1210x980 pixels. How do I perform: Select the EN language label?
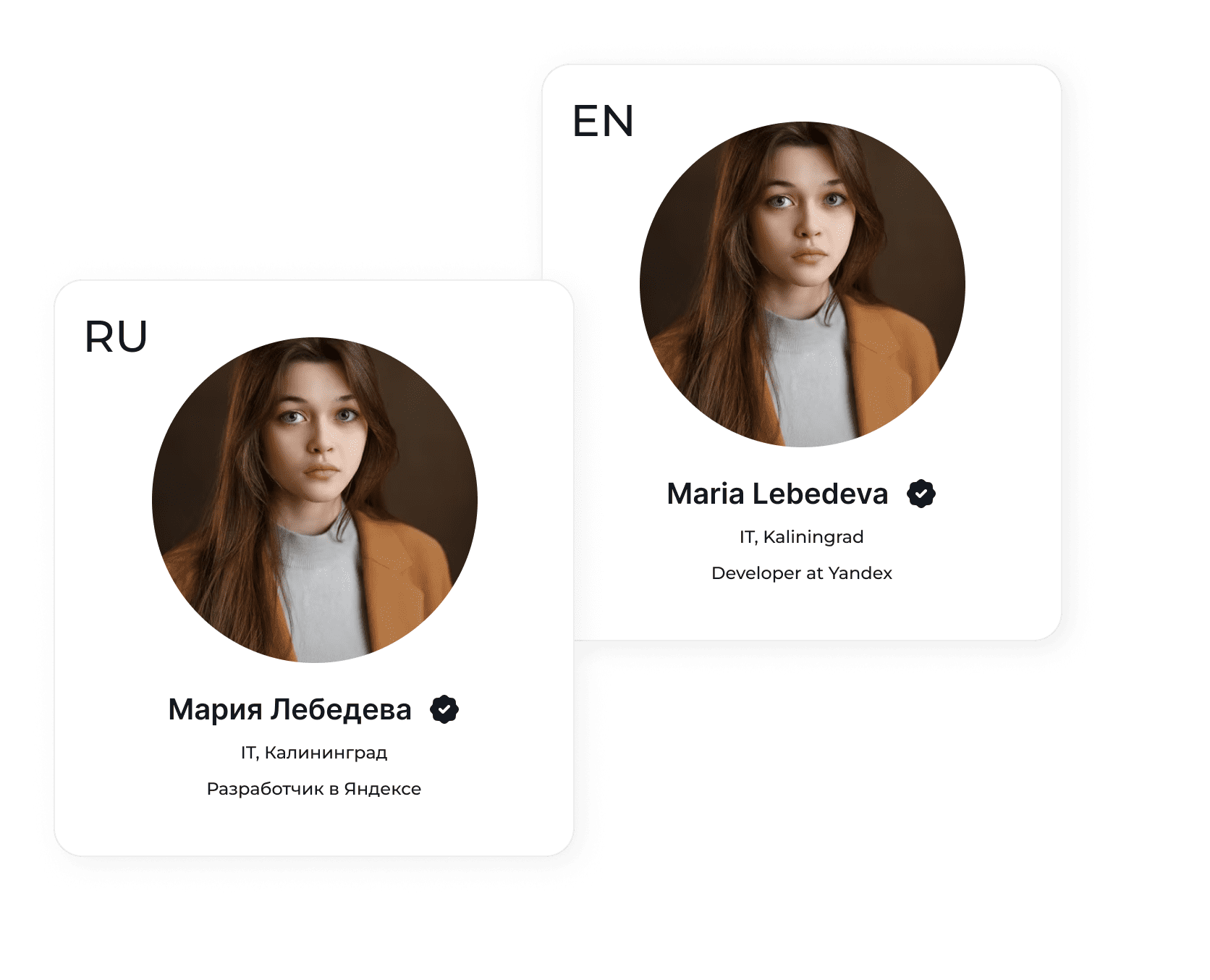tap(603, 121)
